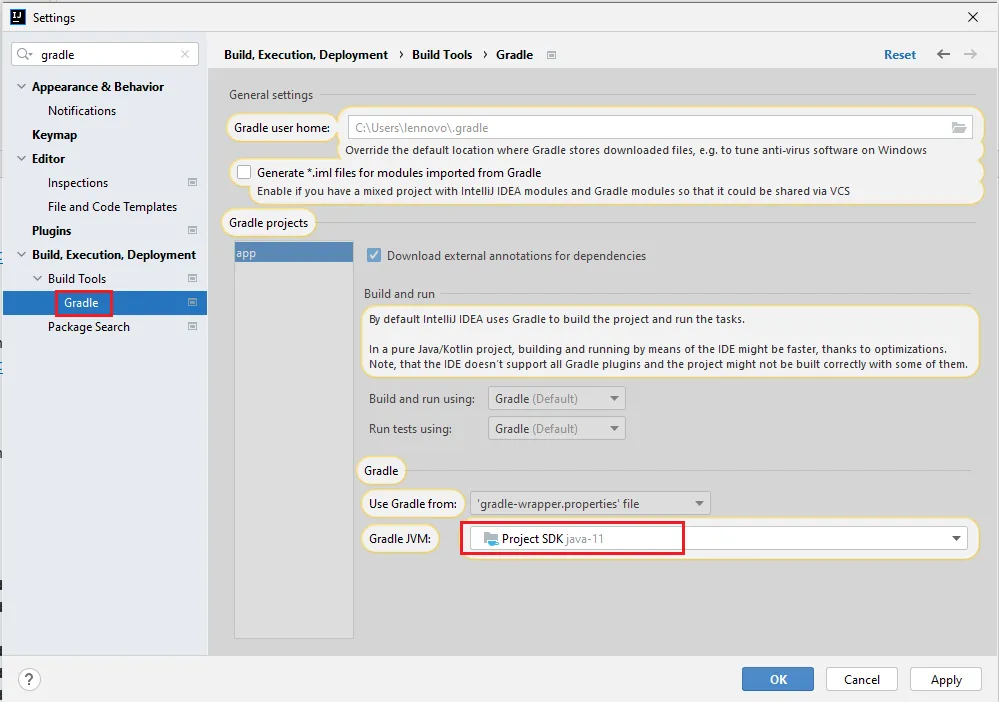
Task: Go back with the left arrow
Action: [x=944, y=54]
